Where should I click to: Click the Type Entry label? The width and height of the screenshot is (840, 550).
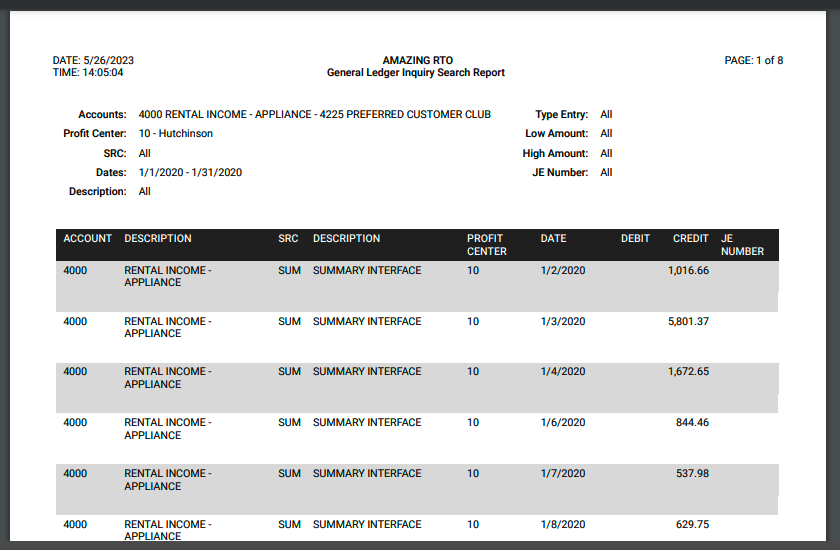[561, 115]
